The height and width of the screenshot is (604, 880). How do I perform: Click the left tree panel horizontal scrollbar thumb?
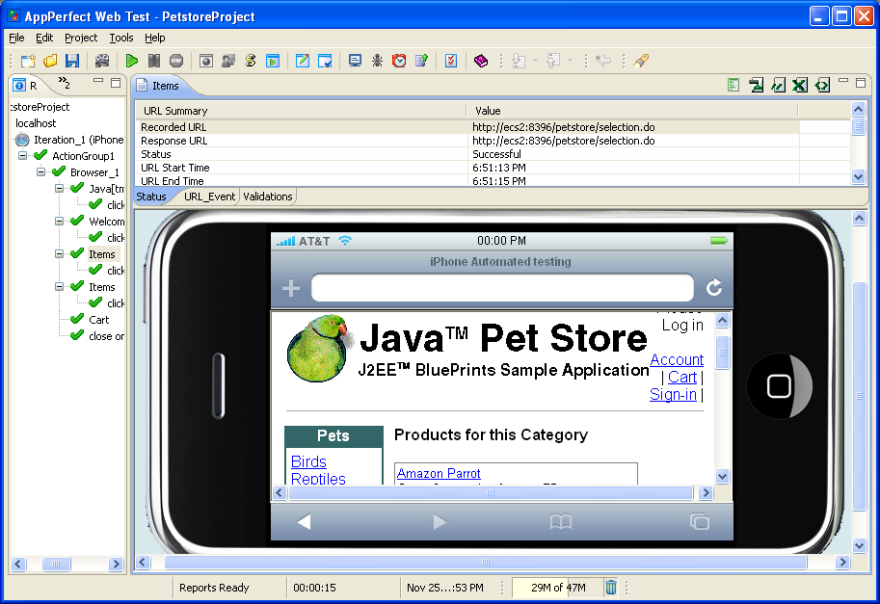56,564
